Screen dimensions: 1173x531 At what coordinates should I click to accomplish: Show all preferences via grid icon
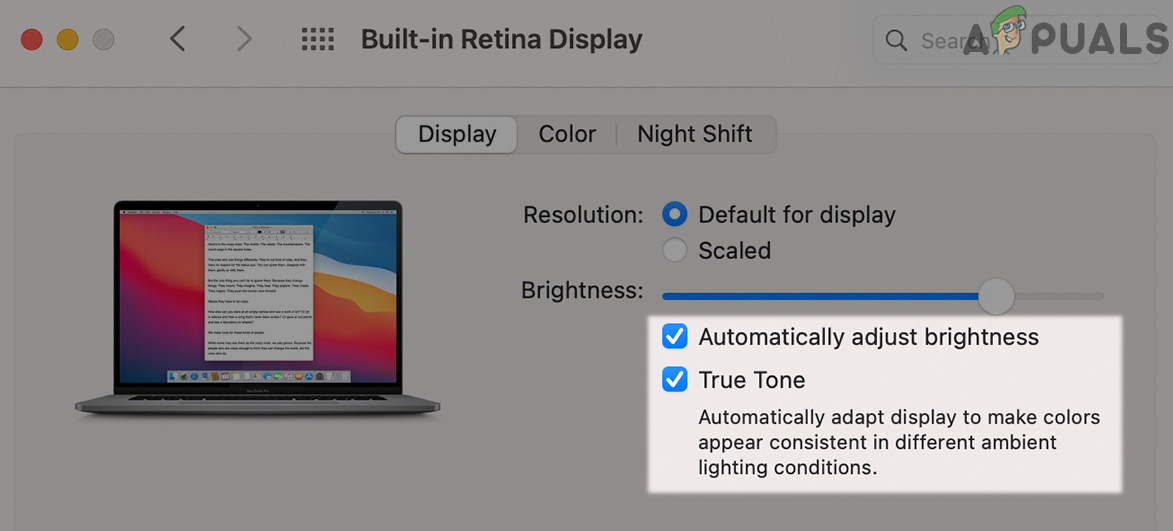pos(317,40)
